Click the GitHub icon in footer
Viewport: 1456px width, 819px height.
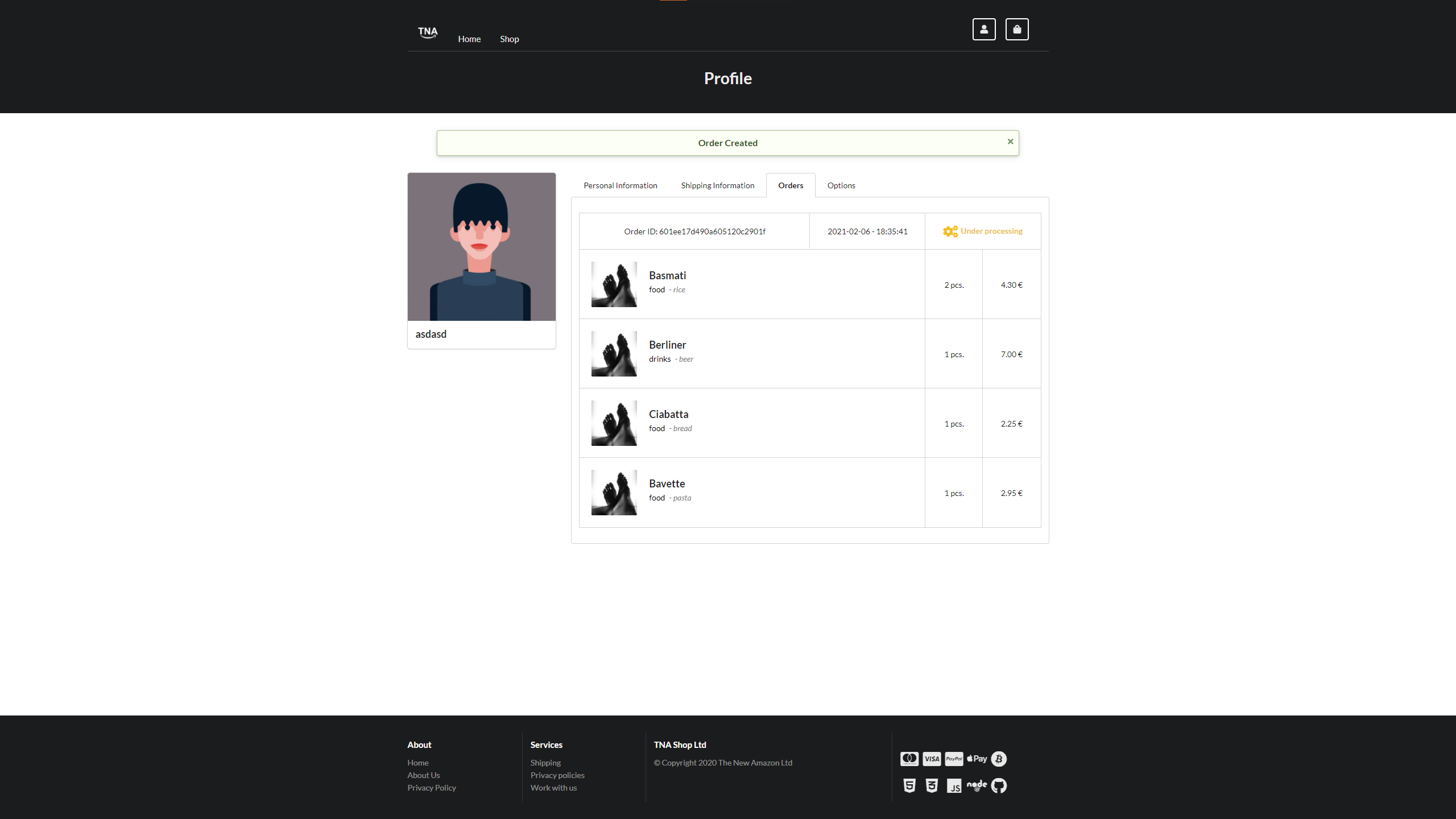[x=999, y=785]
